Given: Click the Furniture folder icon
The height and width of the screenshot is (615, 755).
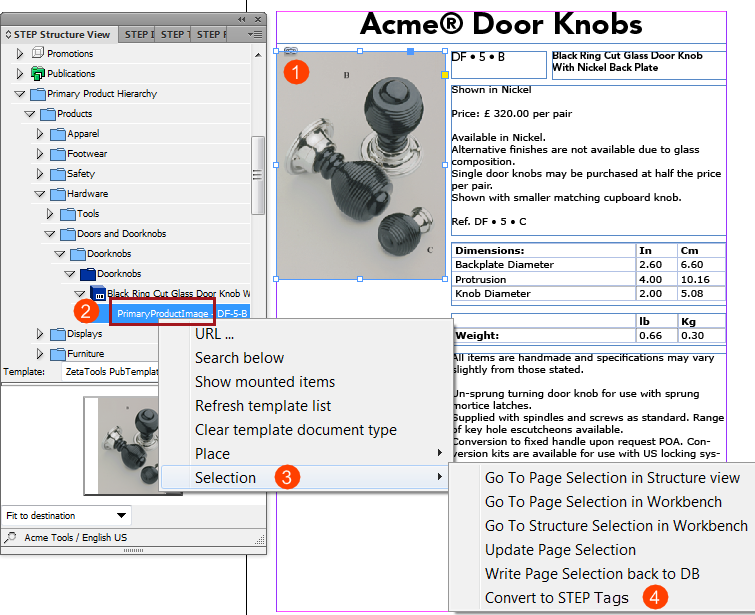Looking at the screenshot, I should [58, 354].
